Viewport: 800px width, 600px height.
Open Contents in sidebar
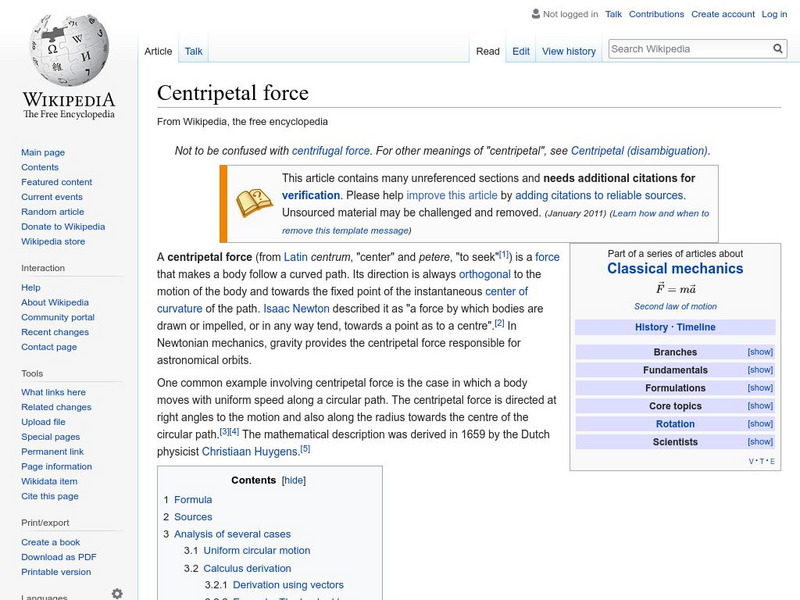click(x=40, y=167)
